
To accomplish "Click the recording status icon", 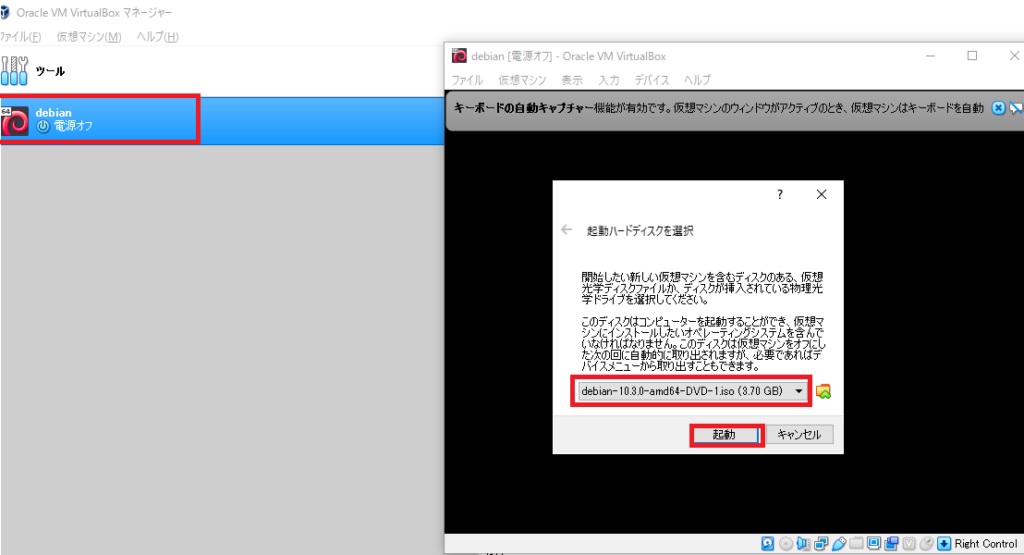I will pos(891,543).
